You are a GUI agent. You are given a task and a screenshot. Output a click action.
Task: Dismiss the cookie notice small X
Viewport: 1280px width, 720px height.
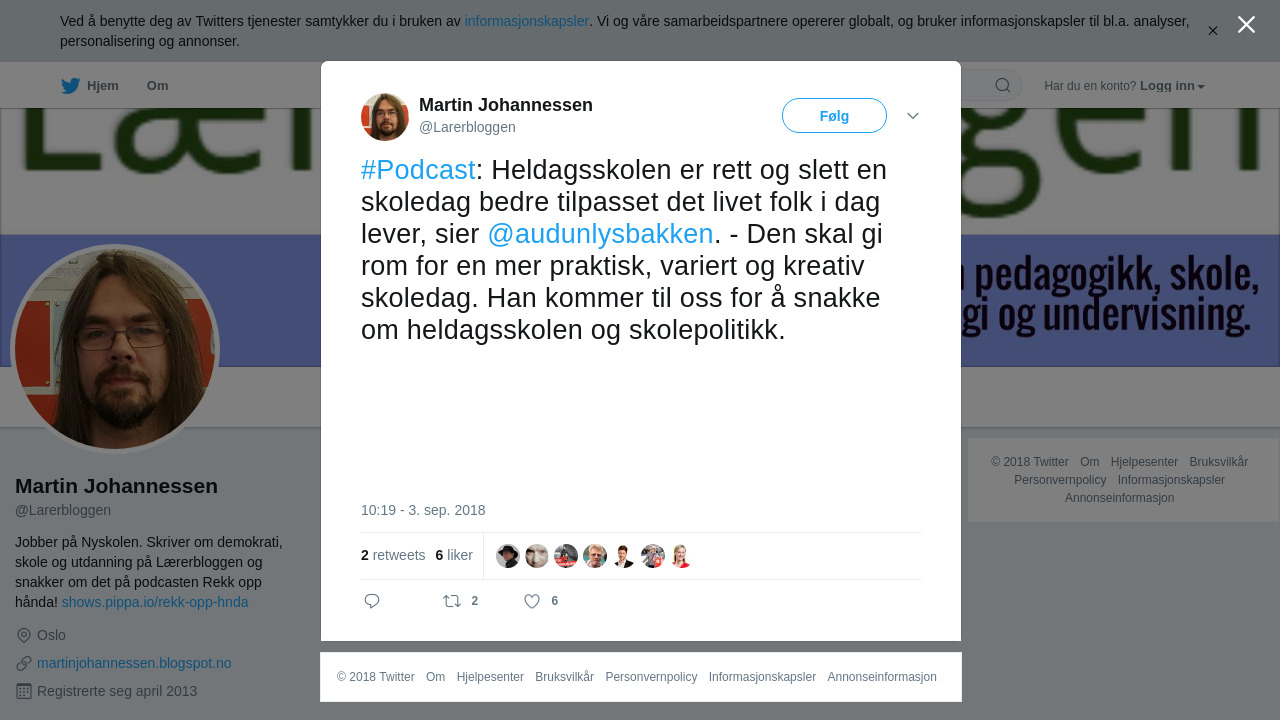(x=1212, y=31)
